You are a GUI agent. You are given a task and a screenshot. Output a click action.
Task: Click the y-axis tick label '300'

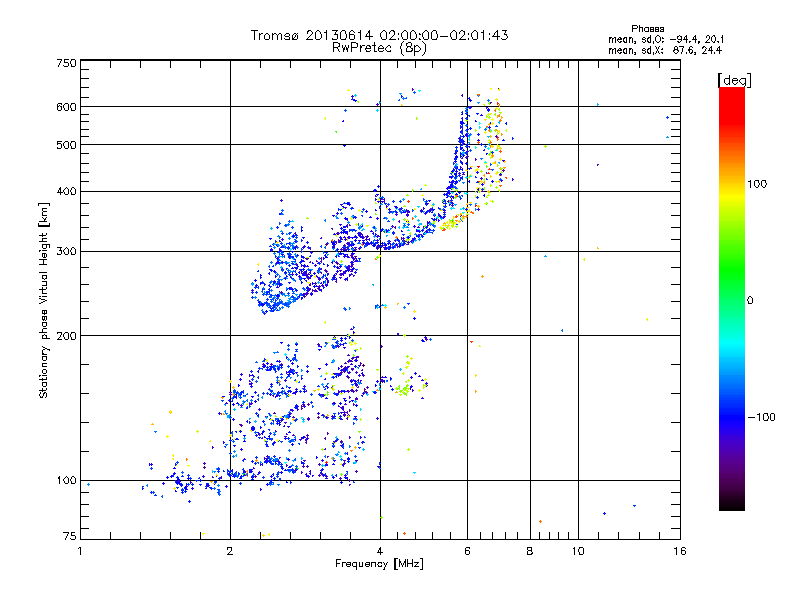(x=67, y=252)
